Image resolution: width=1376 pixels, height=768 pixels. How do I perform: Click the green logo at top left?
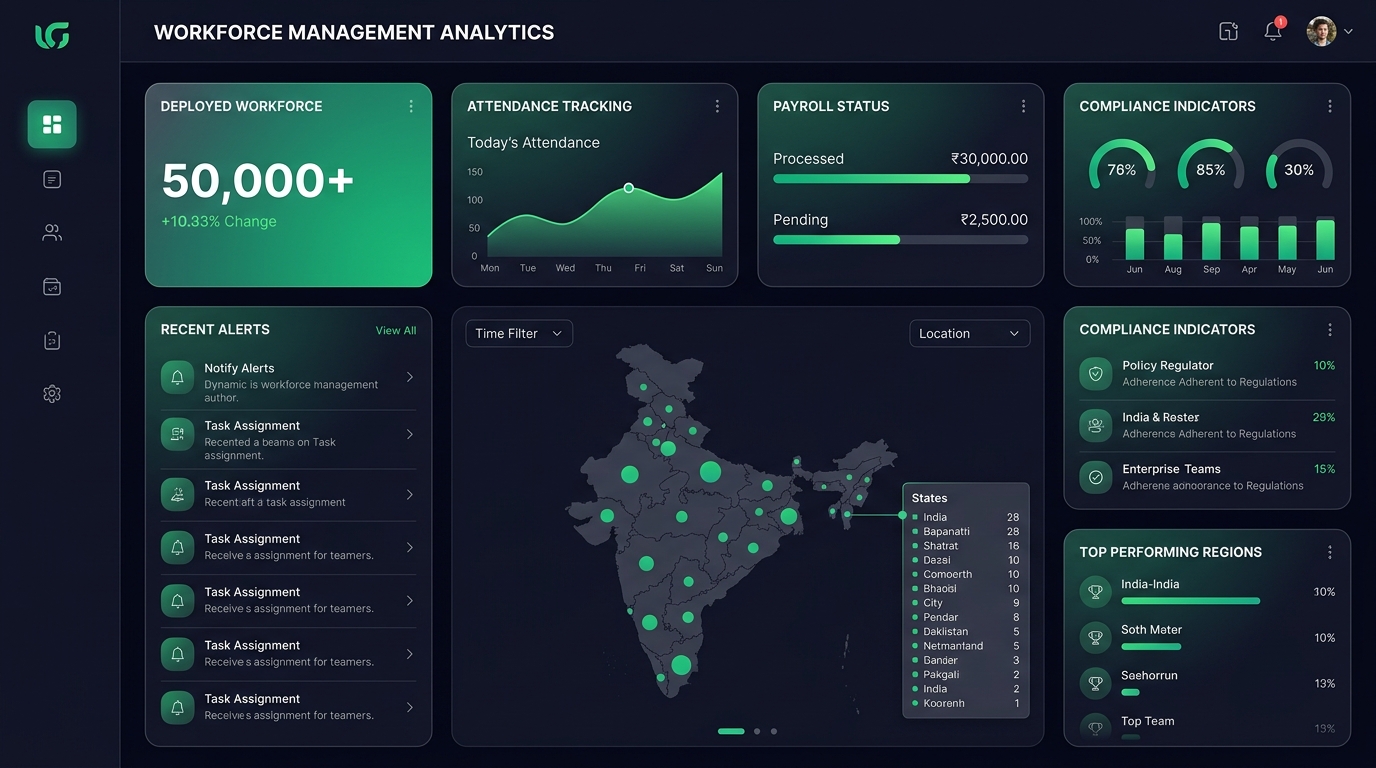52,36
